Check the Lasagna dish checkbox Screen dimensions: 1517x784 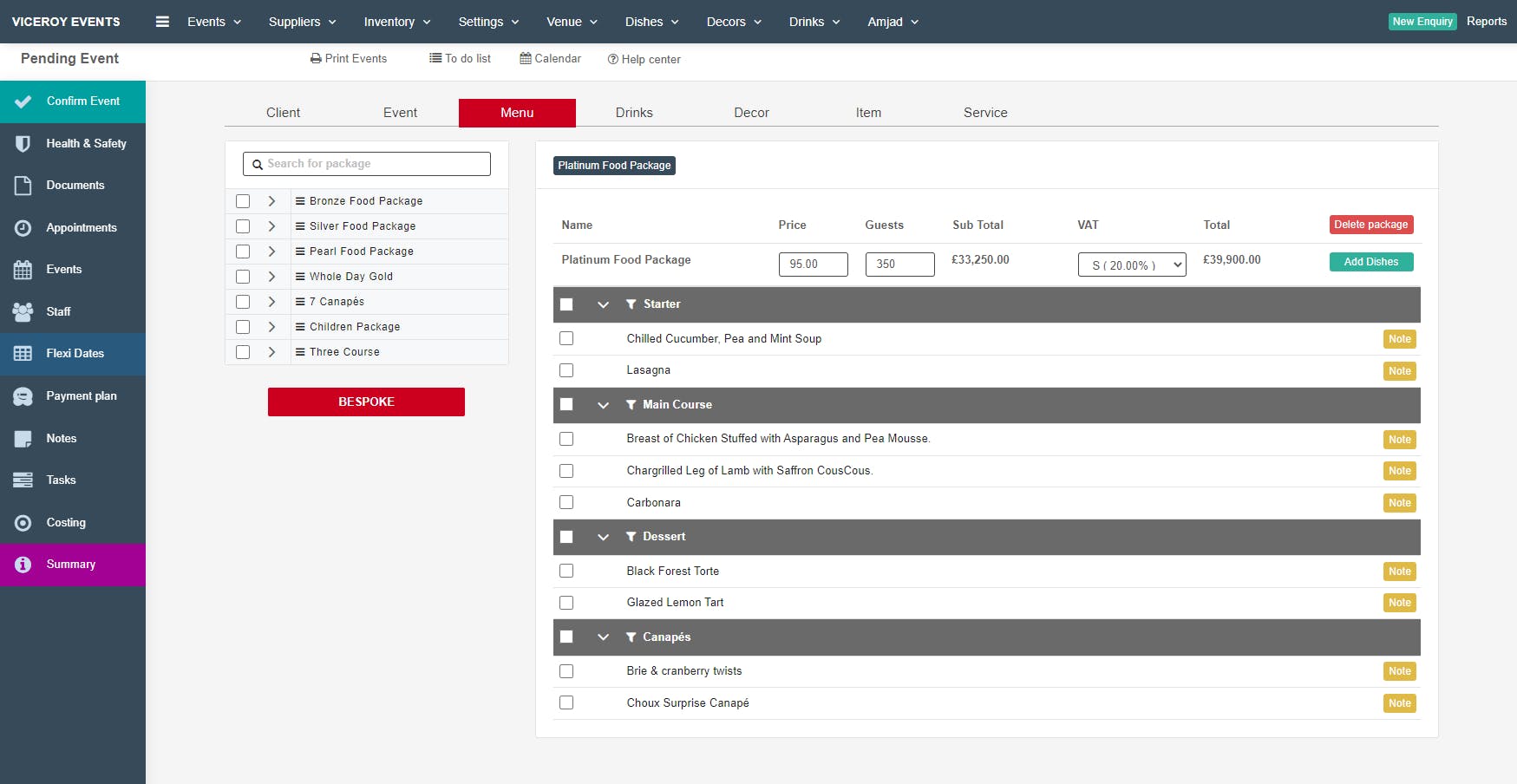[x=566, y=370]
